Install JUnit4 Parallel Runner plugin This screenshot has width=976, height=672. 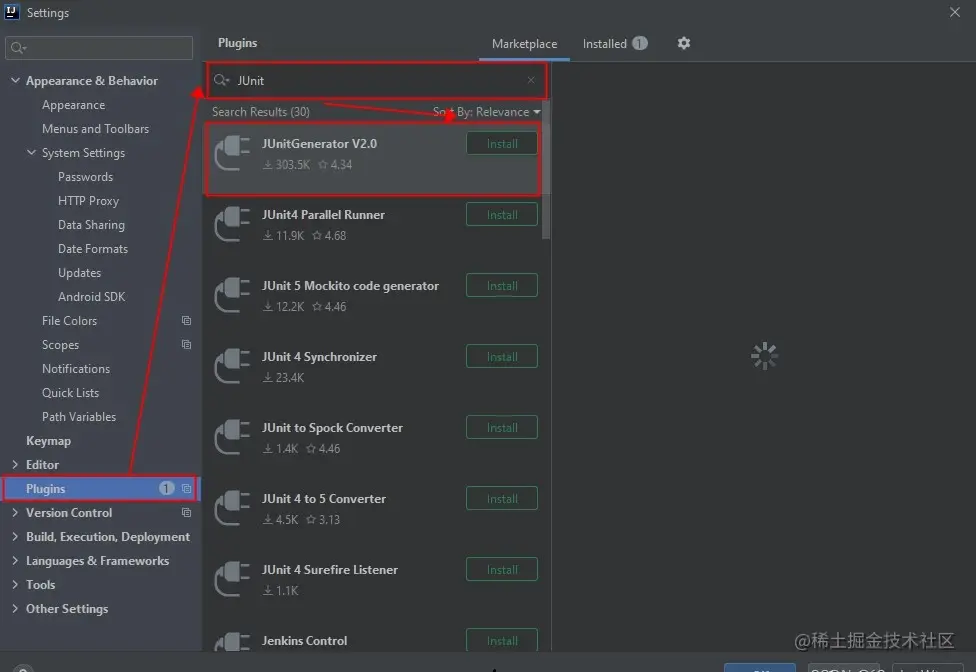(x=502, y=215)
